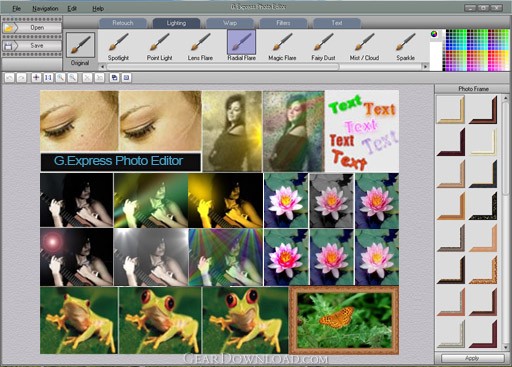Viewport: 512px width, 367px height.
Task: Click the effects strip right scroll arrow
Action: (x=425, y=67)
